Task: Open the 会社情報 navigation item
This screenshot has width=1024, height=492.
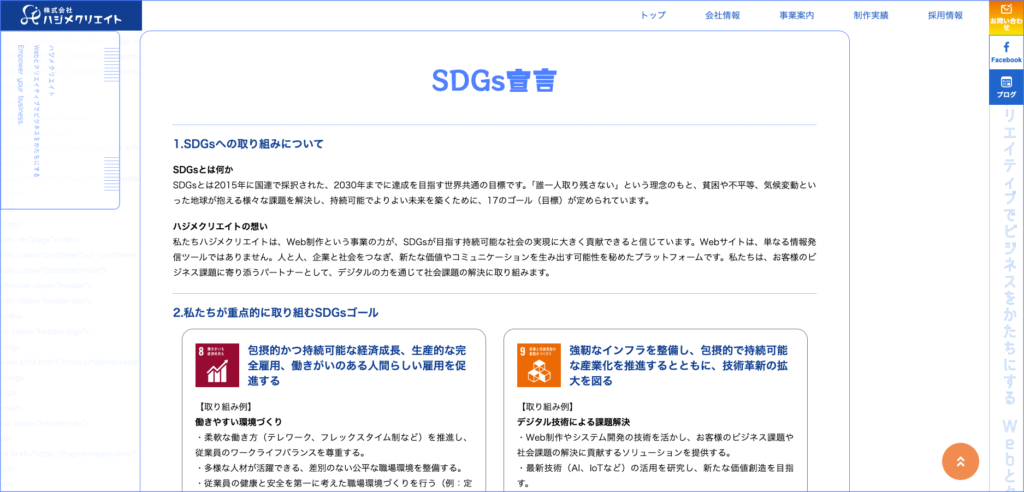Action: tap(722, 15)
